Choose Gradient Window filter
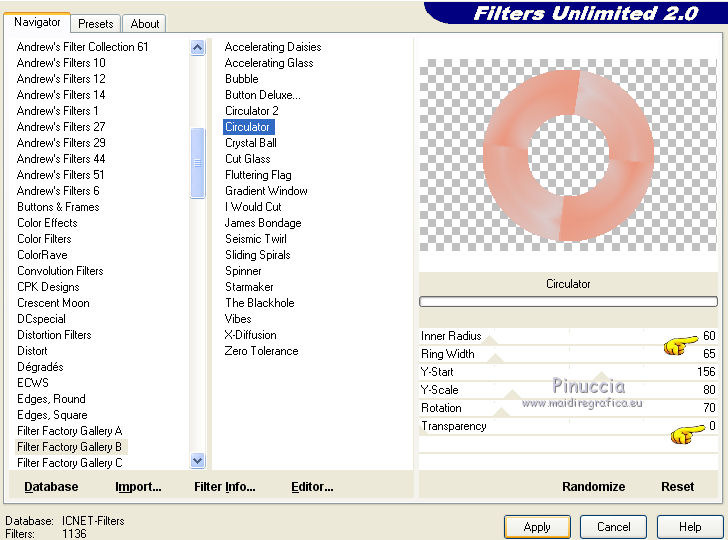The width and height of the screenshot is (728, 540). pos(266,191)
